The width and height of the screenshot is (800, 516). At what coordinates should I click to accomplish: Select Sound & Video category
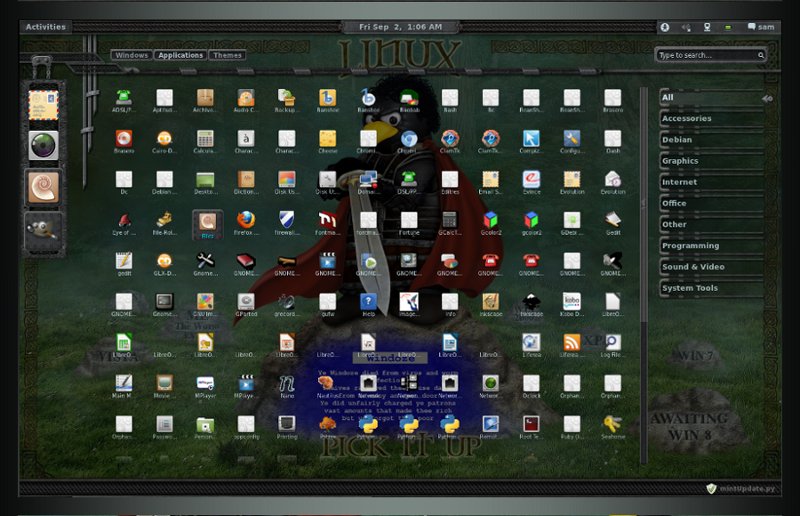coord(712,267)
